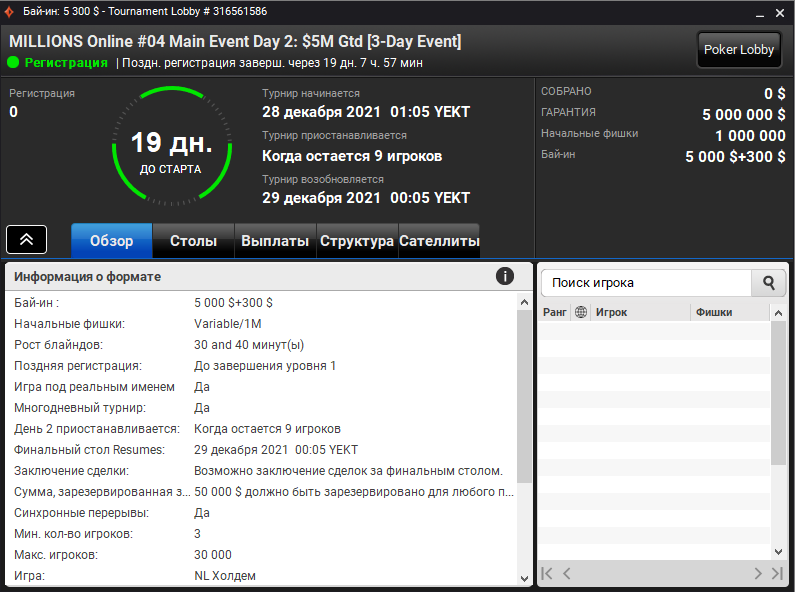Select the Сателлиты tab
Screen dimensions: 795x592
(438, 241)
